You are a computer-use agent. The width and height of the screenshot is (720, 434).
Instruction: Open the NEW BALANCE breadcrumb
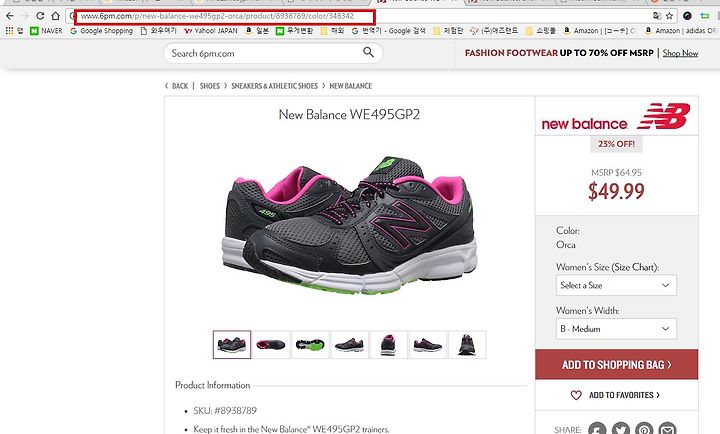coord(350,86)
